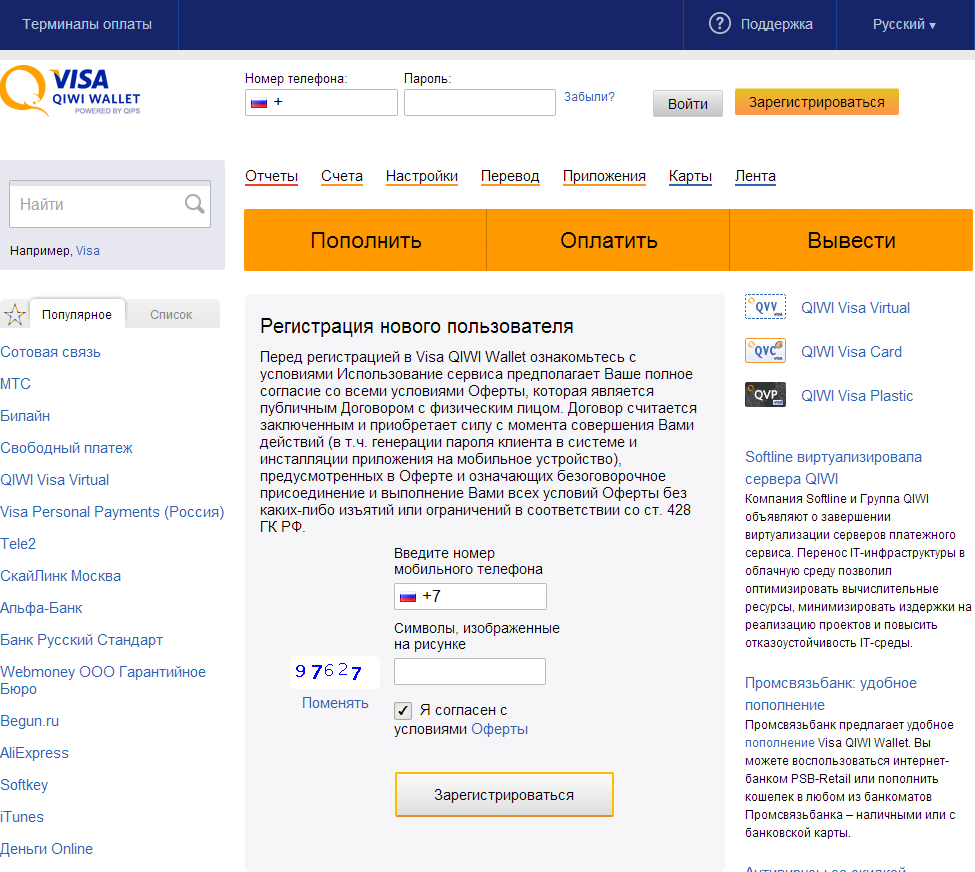Open the Отчеты menu item
The width and height of the screenshot is (975, 872).
click(x=271, y=176)
